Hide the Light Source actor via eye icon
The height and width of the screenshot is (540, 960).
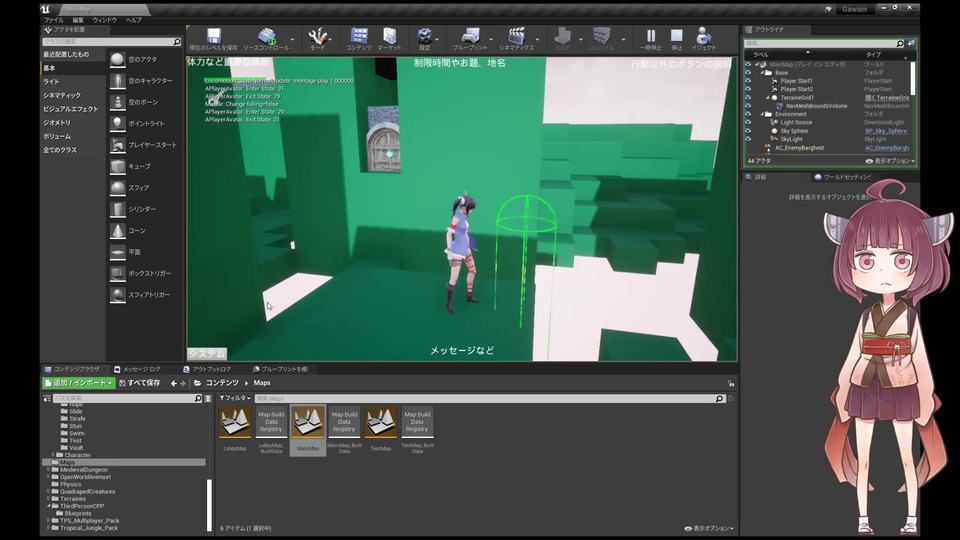pos(747,122)
